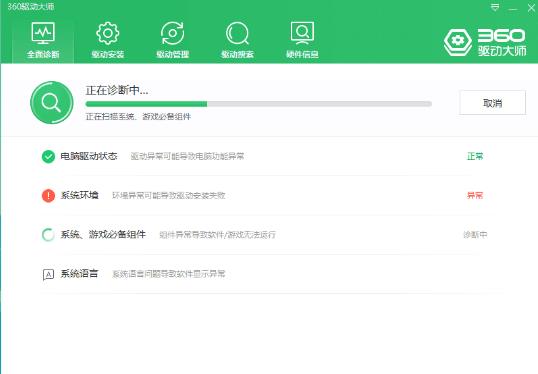Open the title bar dropdown menu icon
This screenshot has height=374, width=538.
495,7
